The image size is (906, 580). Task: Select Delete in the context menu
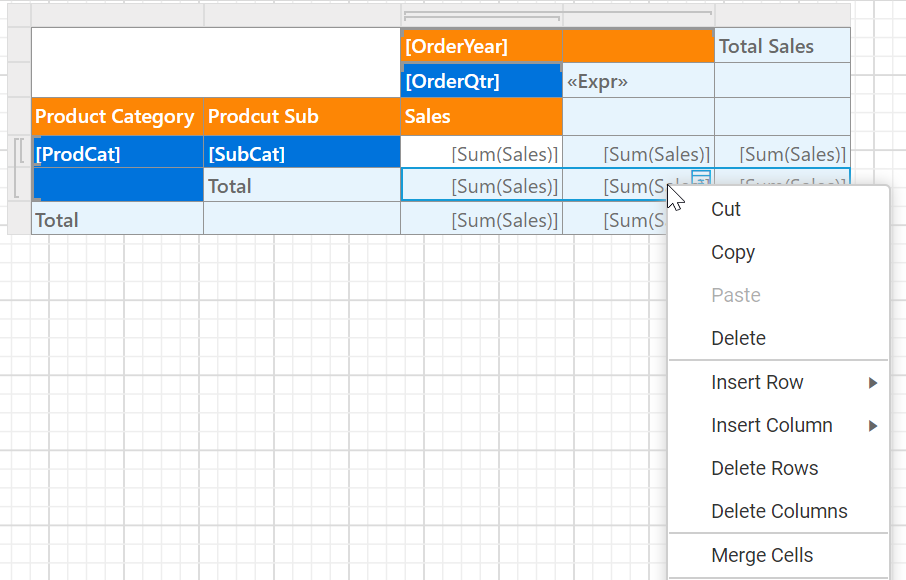[738, 338]
